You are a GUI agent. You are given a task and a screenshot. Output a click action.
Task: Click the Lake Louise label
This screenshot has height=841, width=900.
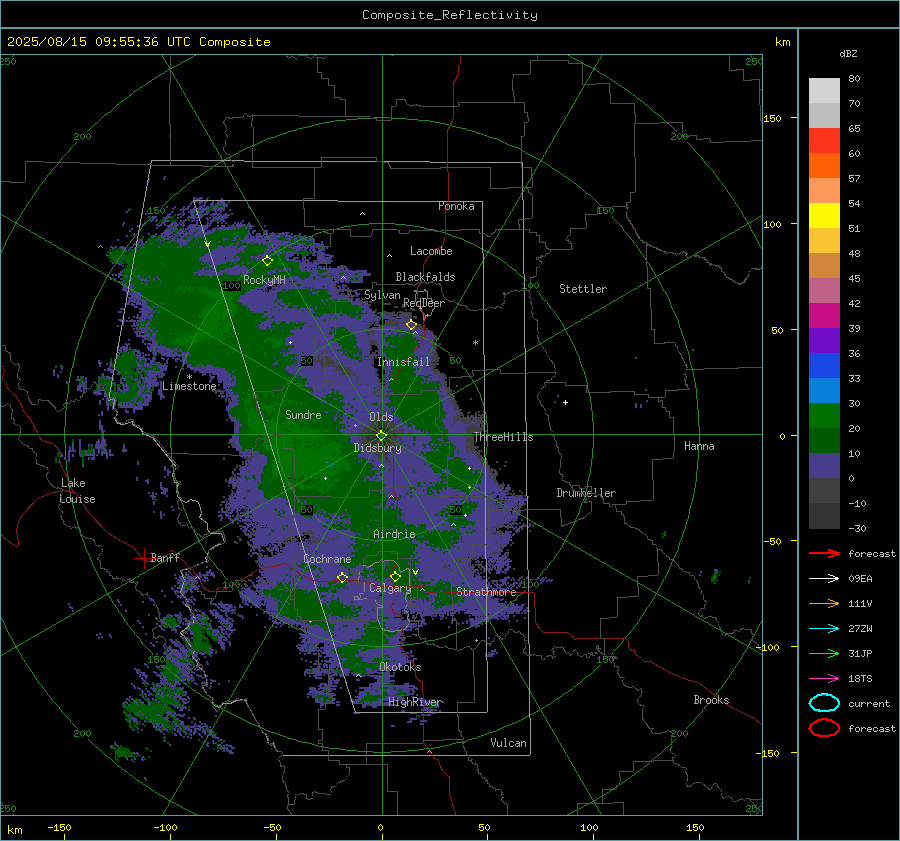pos(77,491)
